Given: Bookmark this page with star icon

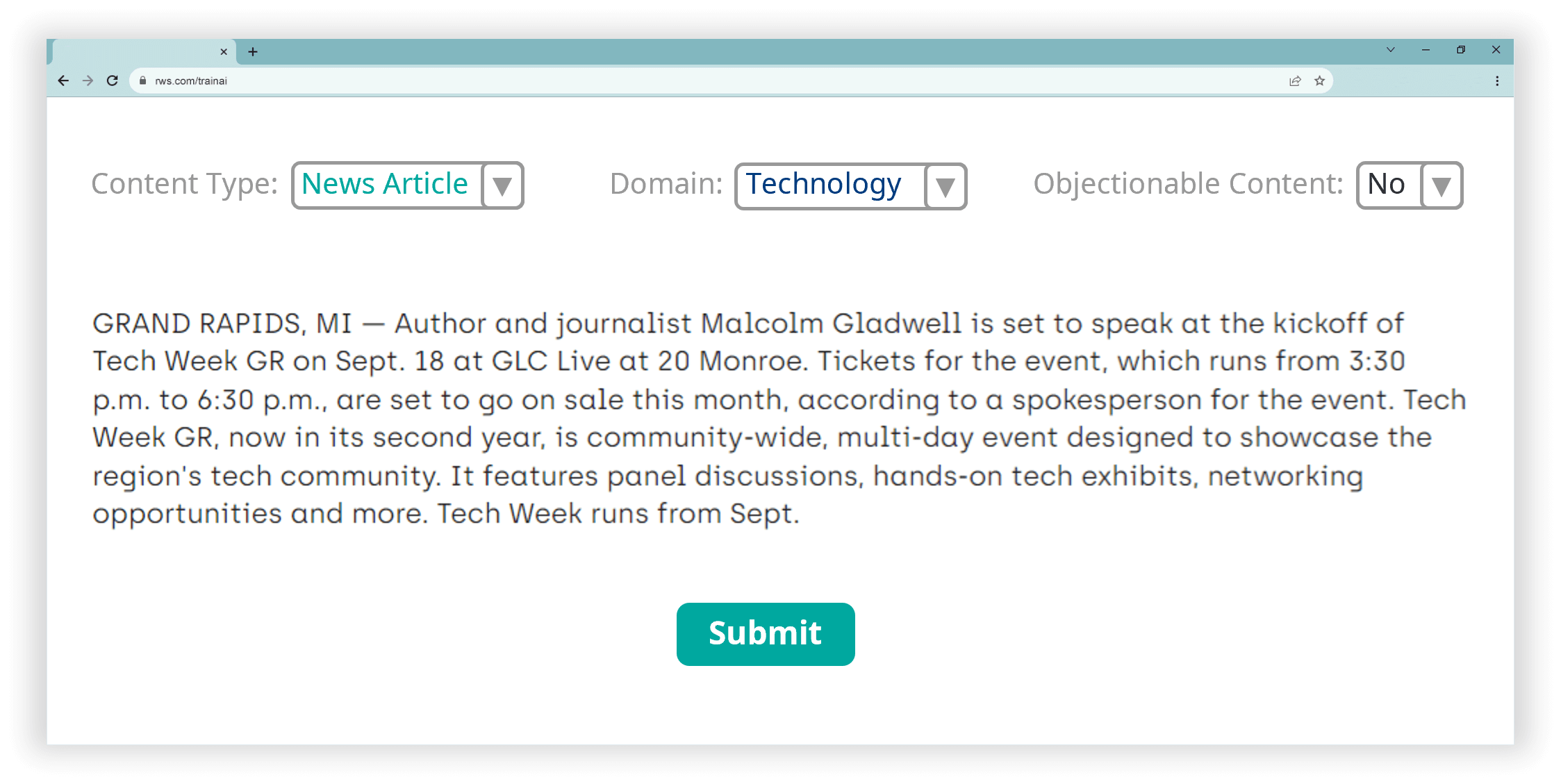Looking at the screenshot, I should click(x=1320, y=81).
